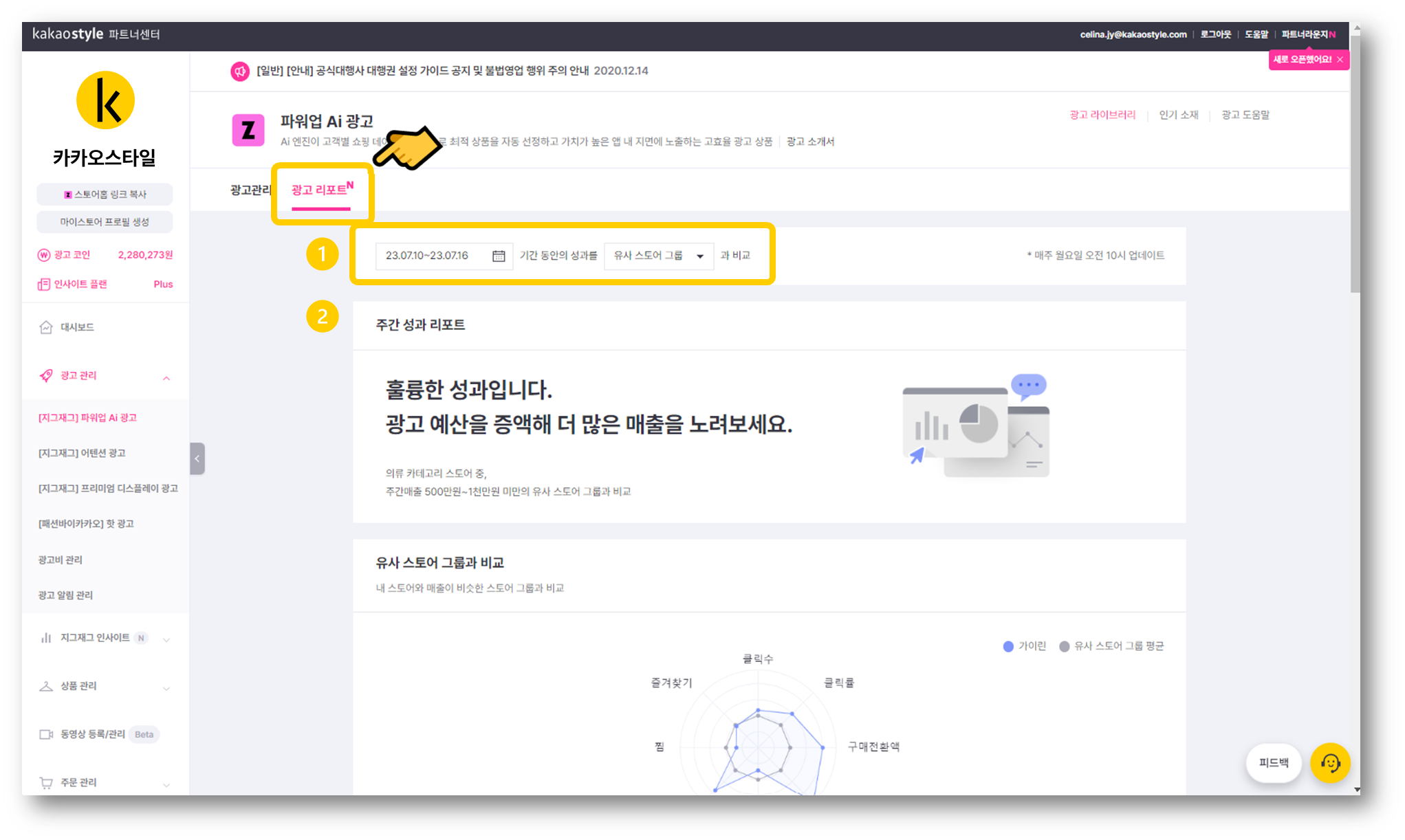The width and height of the screenshot is (1405, 840).
Task: Click the 광고 코인 balance 2,280,273원
Action: pos(145,255)
